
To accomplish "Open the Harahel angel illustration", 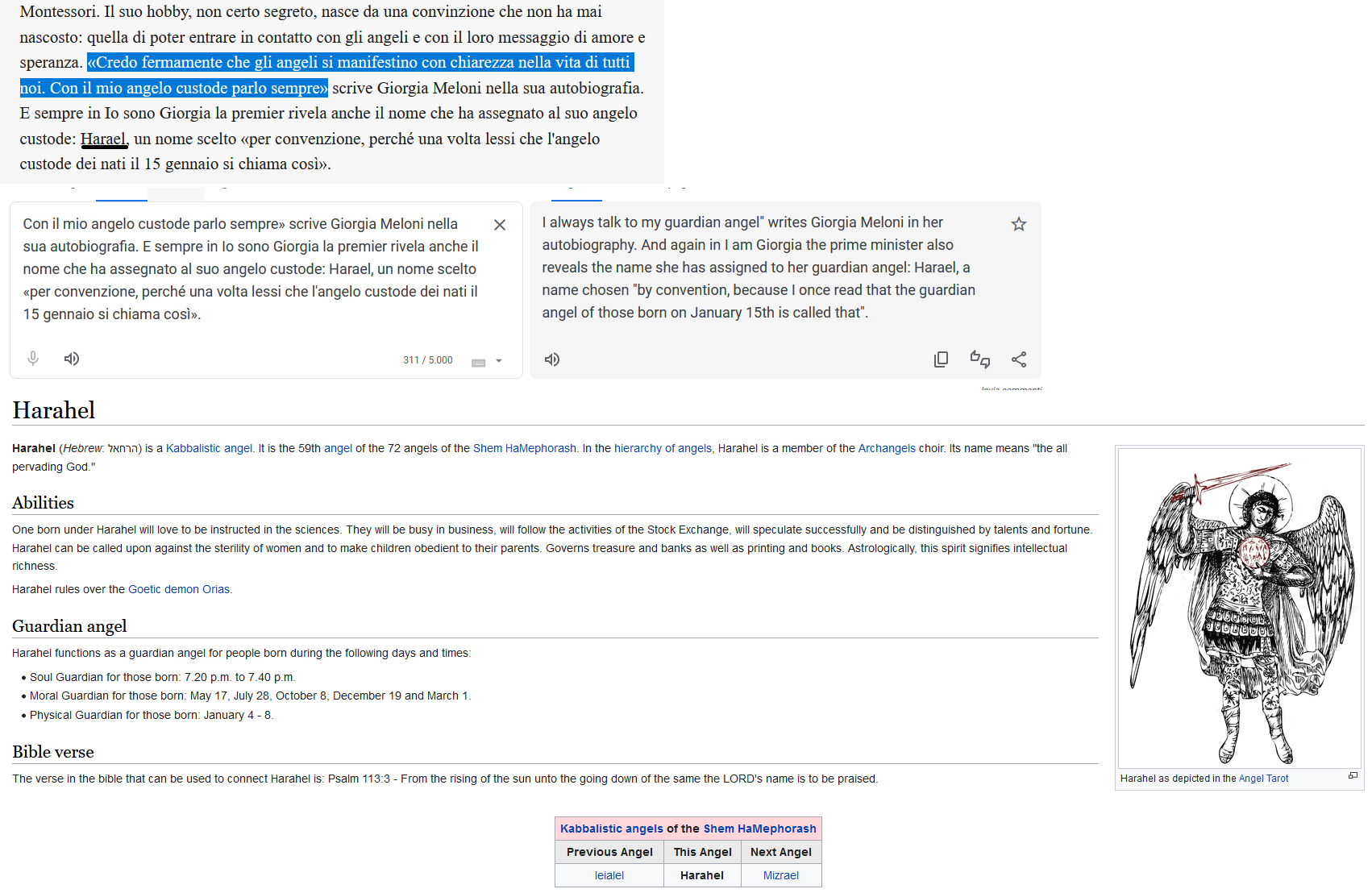I will (1240, 608).
